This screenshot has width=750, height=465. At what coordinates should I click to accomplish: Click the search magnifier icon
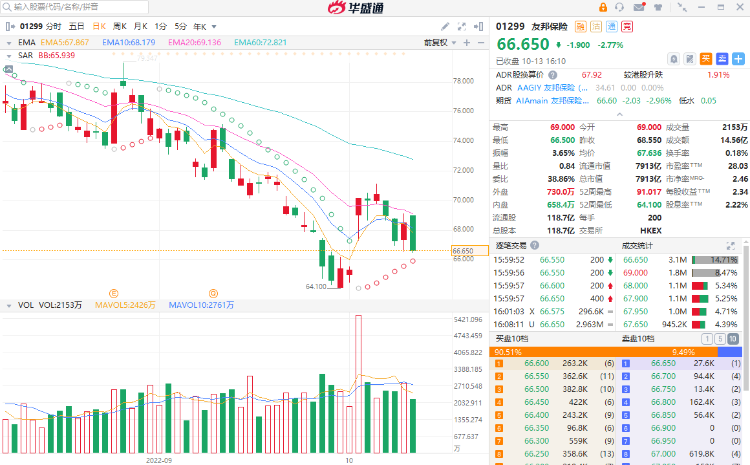pyautogui.click(x=7, y=7)
